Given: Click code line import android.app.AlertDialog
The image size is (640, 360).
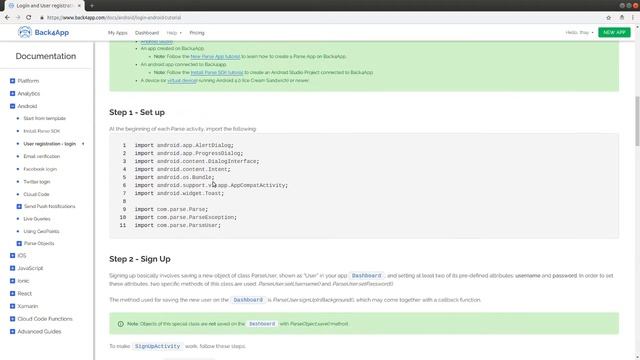Looking at the screenshot, I should (x=184, y=145).
